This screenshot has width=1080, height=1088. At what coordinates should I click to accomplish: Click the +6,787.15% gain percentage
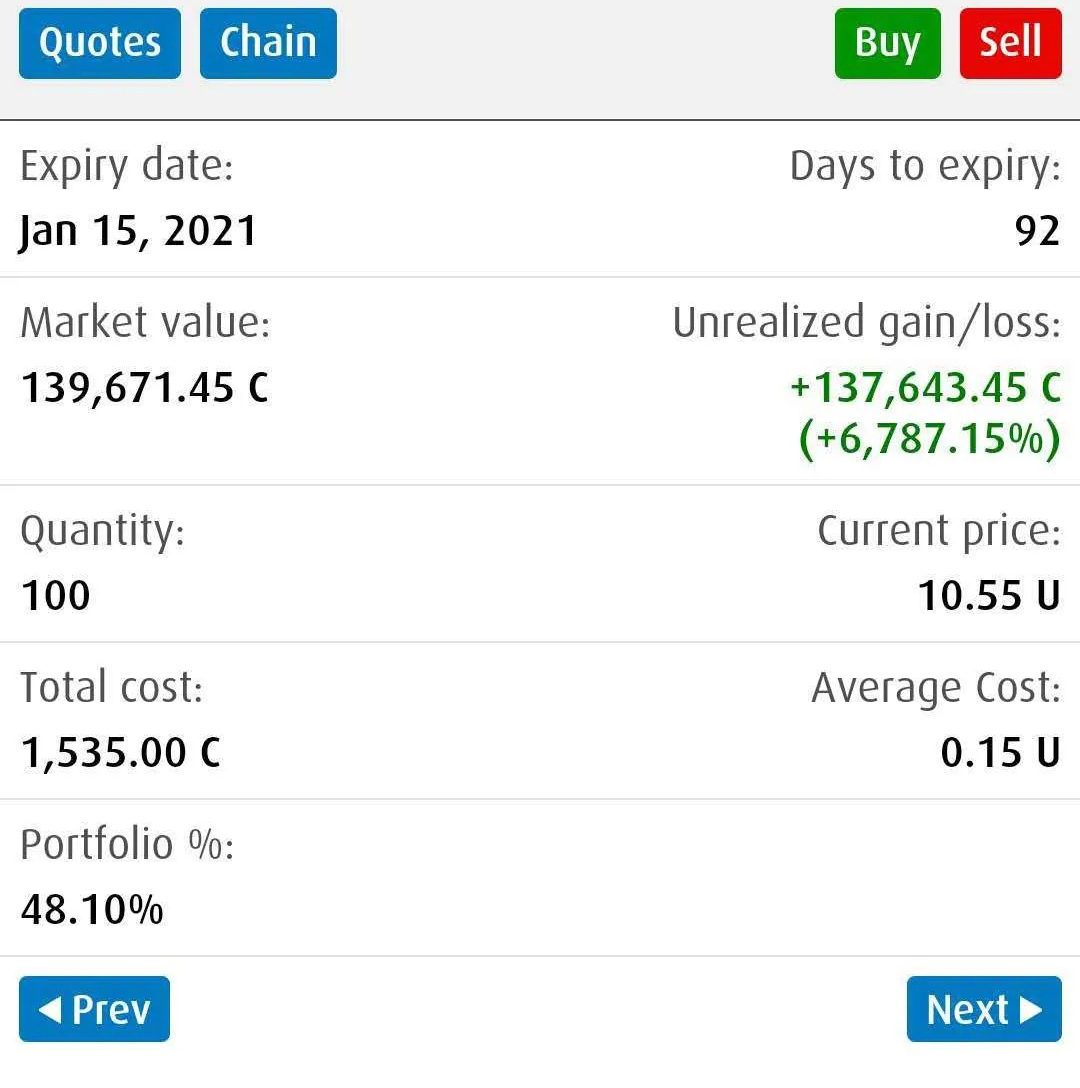click(929, 439)
